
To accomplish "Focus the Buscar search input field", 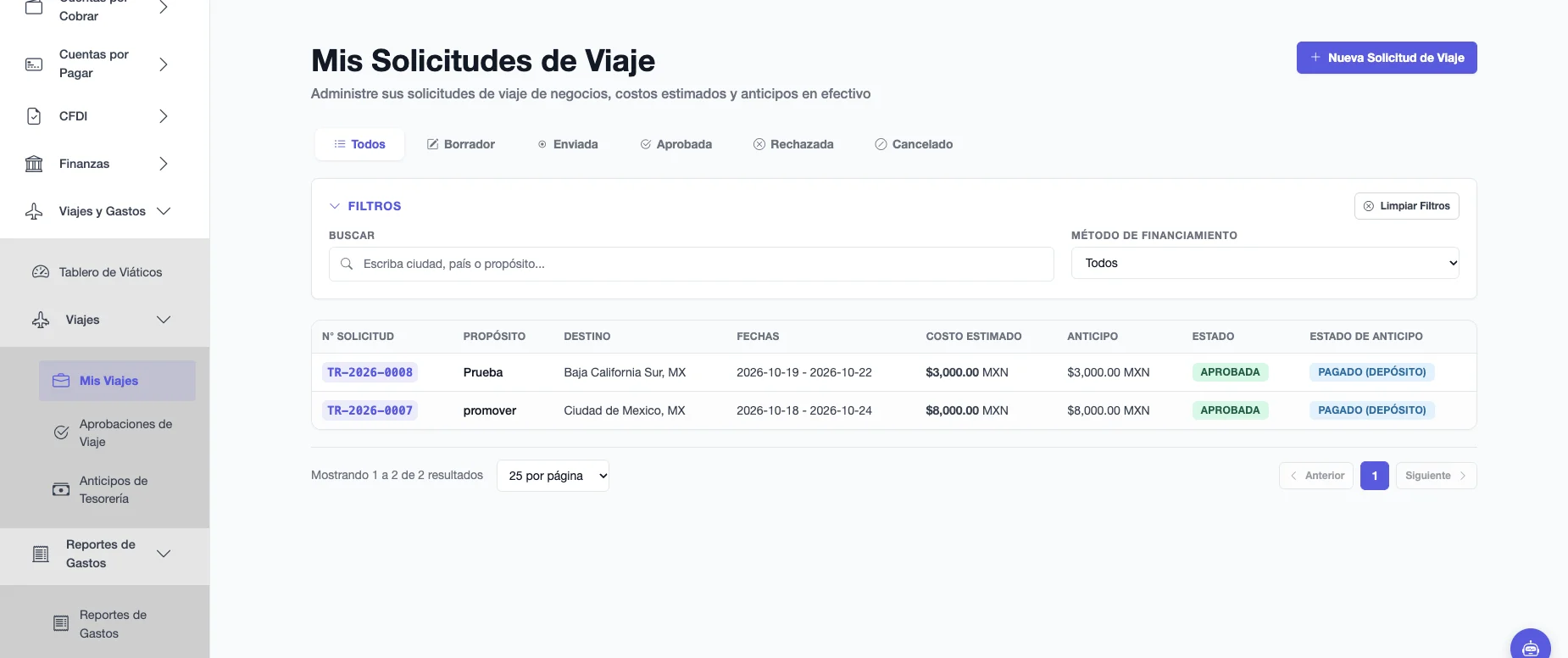I will 692,264.
